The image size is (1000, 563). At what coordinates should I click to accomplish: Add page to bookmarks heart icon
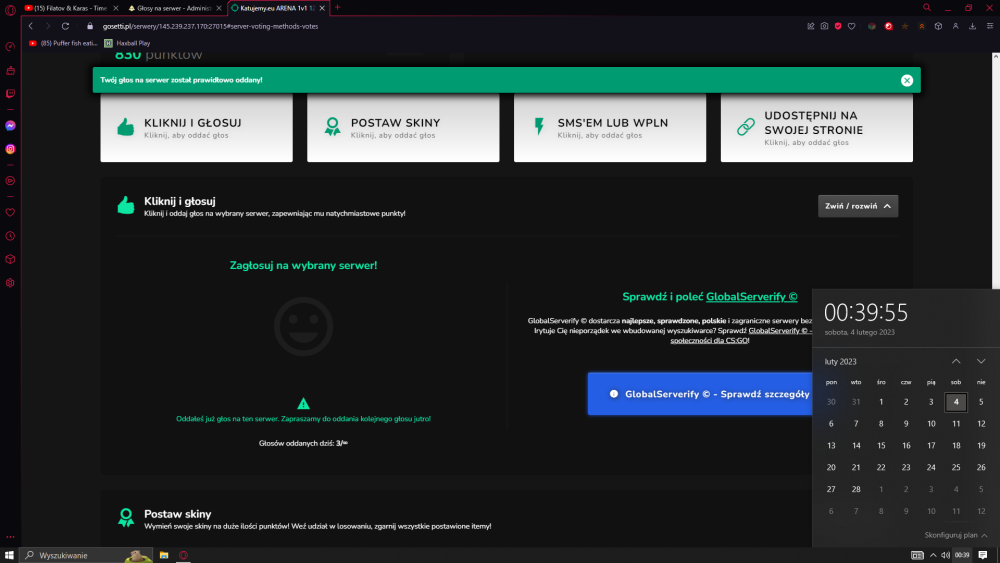tap(851, 26)
